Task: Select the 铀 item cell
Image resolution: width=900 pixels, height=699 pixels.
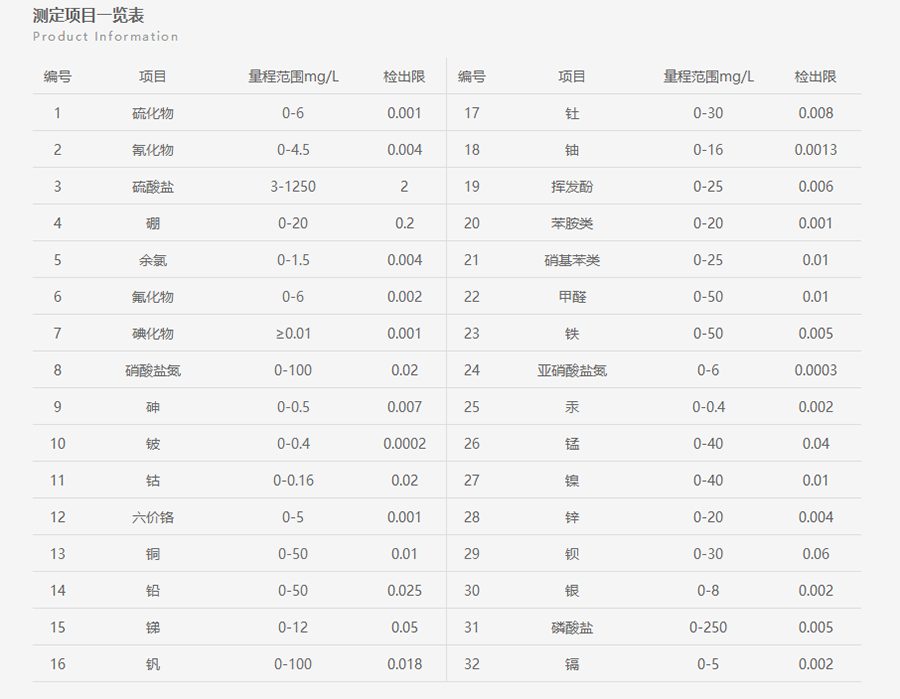Action: 572,150
